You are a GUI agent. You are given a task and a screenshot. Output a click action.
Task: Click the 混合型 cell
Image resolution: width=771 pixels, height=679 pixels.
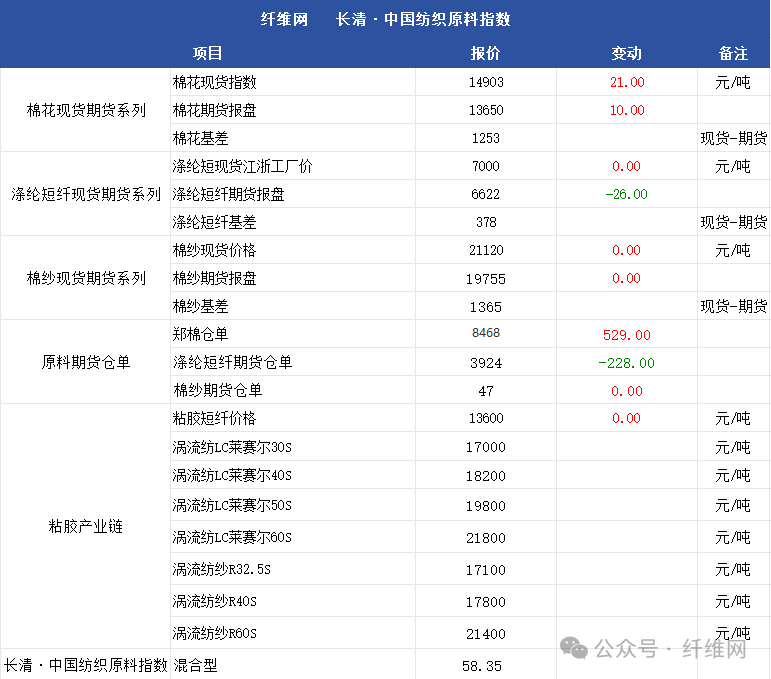click(196, 665)
